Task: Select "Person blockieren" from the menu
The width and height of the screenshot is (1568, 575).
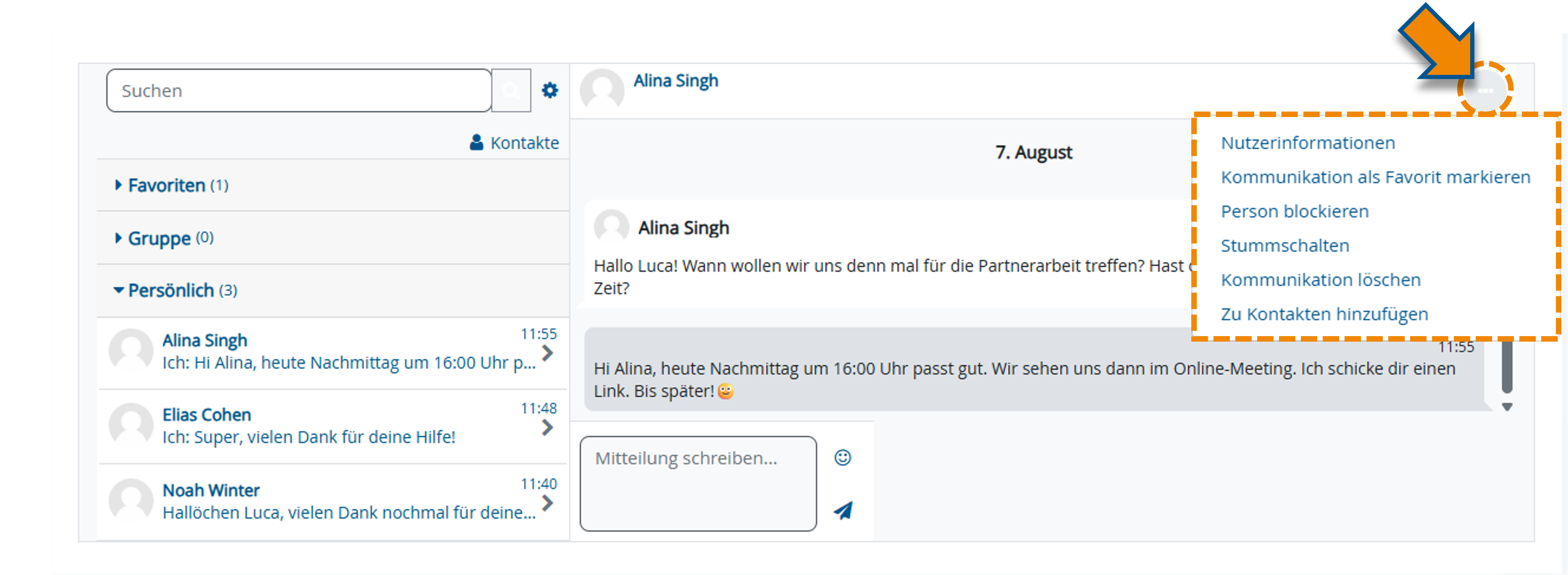Action: [1295, 211]
